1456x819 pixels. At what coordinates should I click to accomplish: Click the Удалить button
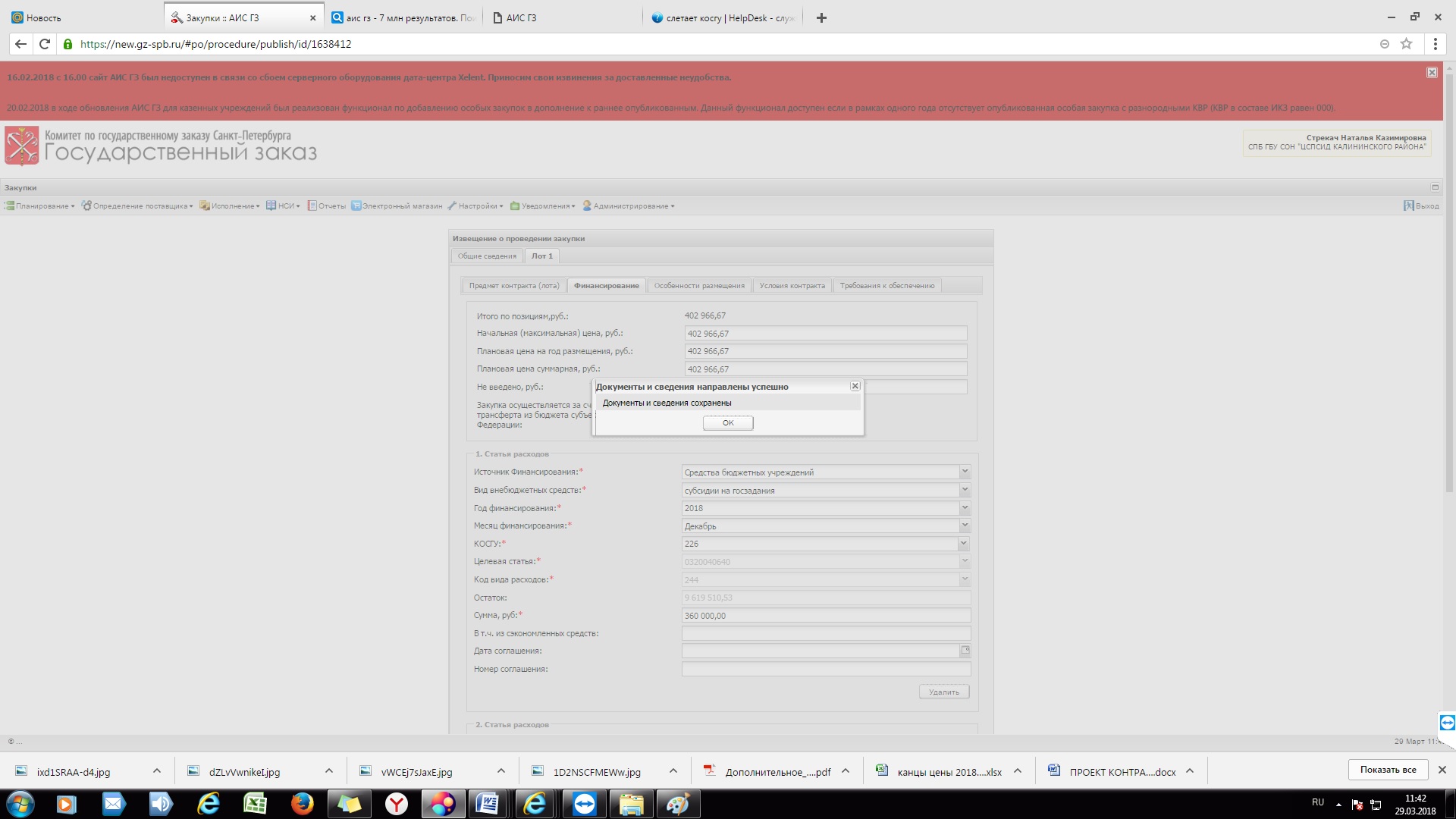[x=943, y=692]
